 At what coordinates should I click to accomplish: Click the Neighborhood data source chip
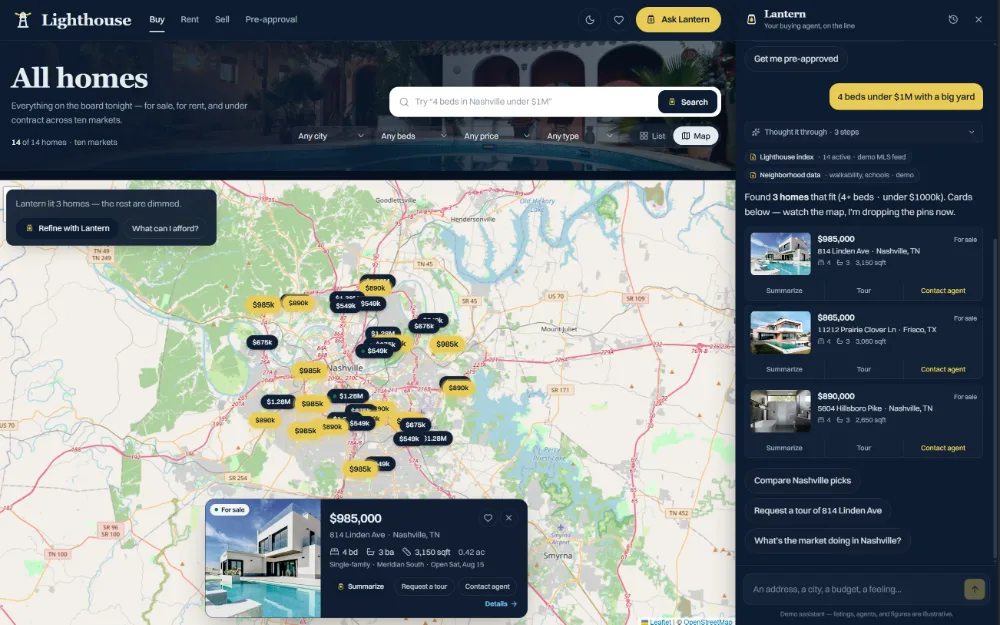pyautogui.click(x=831, y=175)
